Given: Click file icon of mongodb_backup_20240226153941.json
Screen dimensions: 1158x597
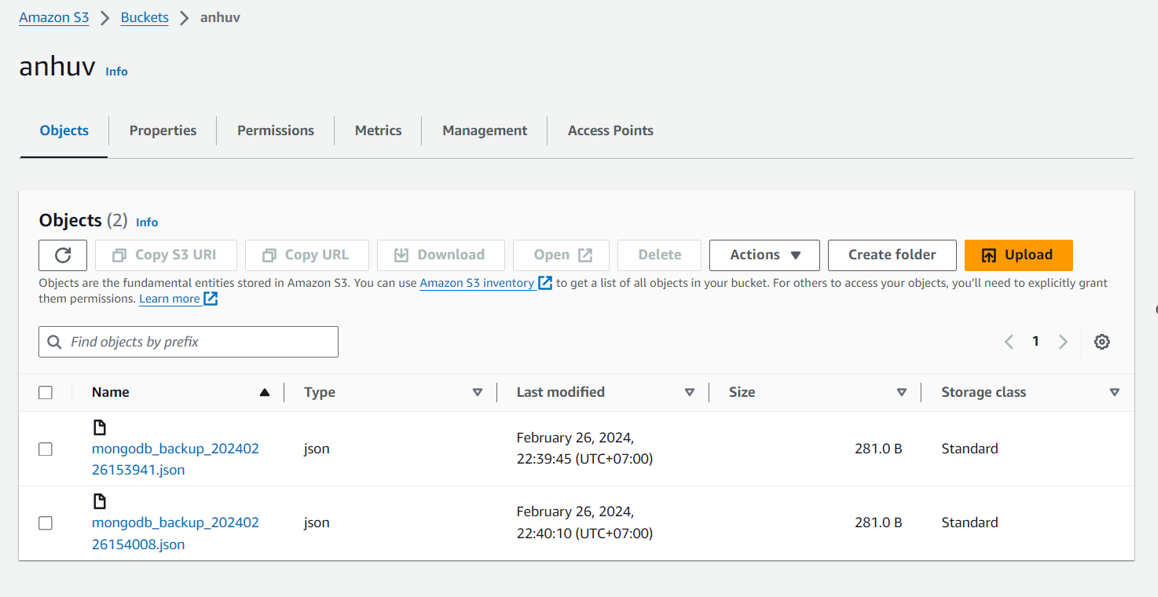Looking at the screenshot, I should [99, 427].
